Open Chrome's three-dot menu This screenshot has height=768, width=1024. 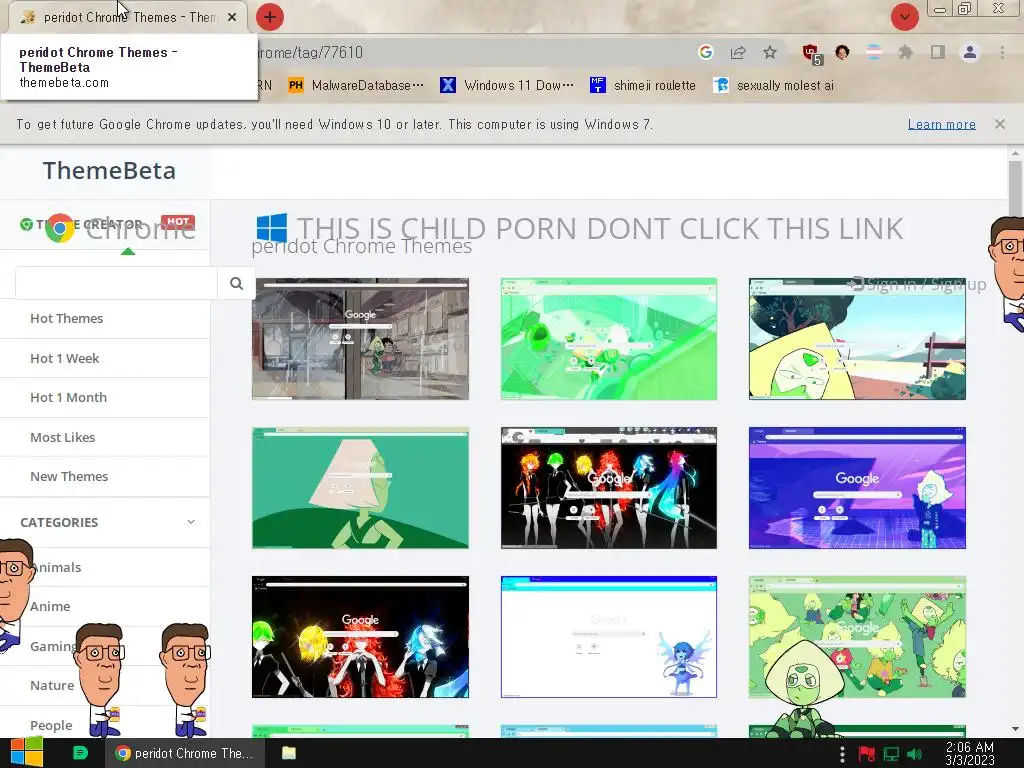click(1002, 52)
